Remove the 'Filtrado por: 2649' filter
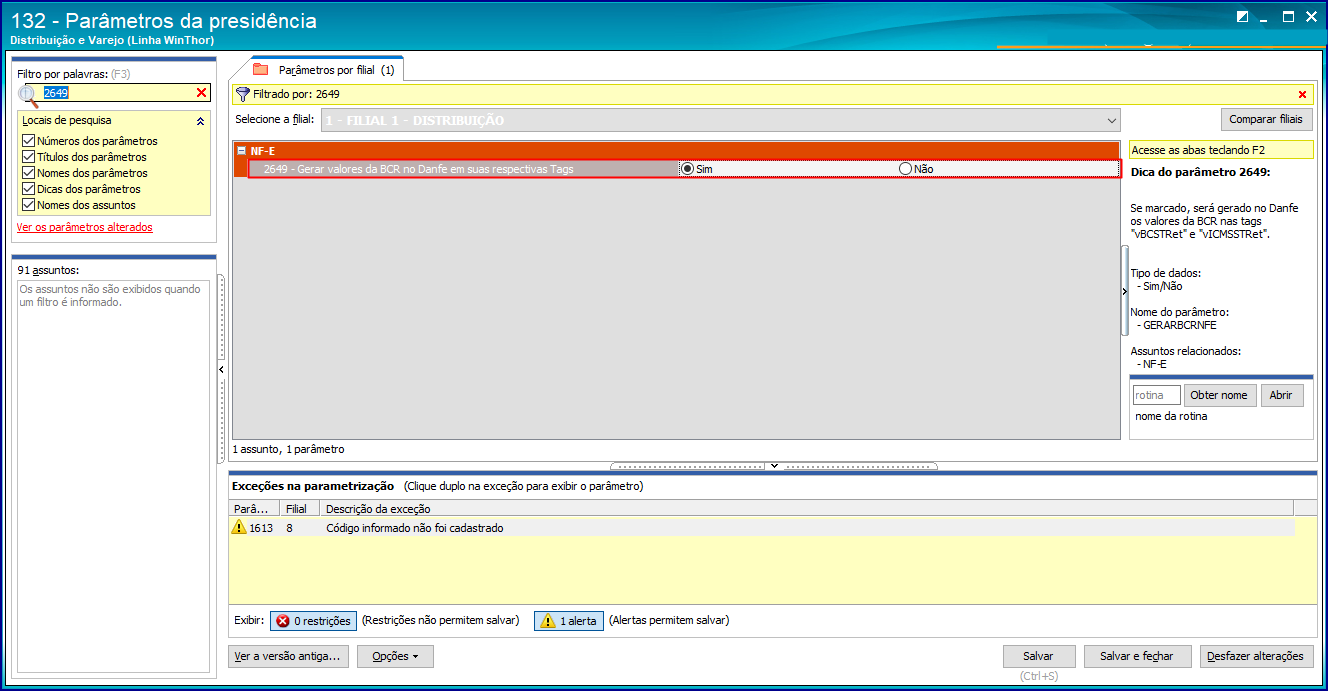This screenshot has width=1328, height=691. click(x=1302, y=94)
